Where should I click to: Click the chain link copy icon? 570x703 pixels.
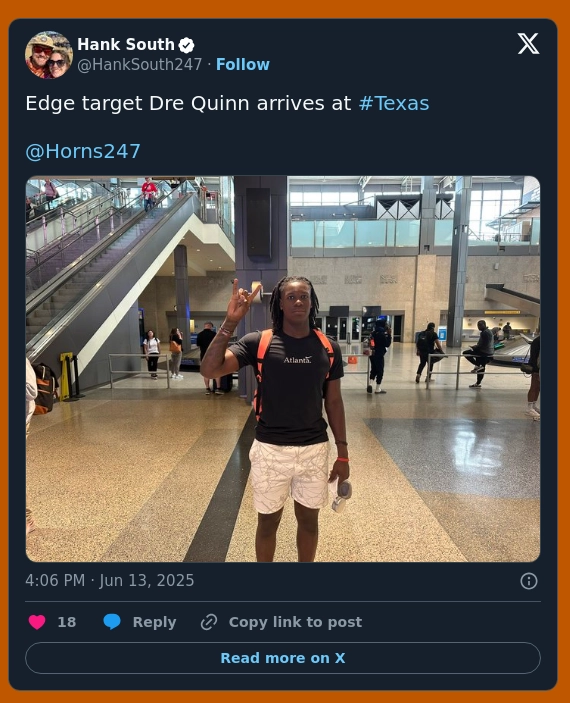[x=209, y=622]
